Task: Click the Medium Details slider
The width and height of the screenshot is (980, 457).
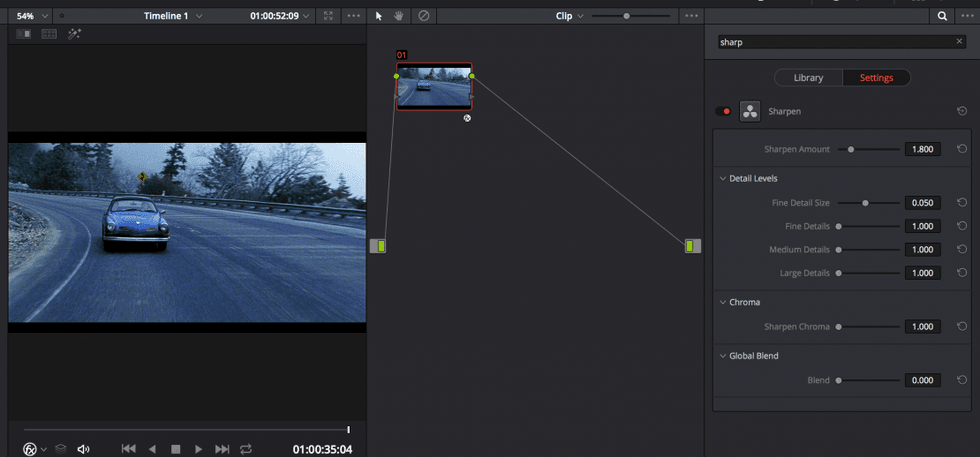Action: (x=869, y=249)
